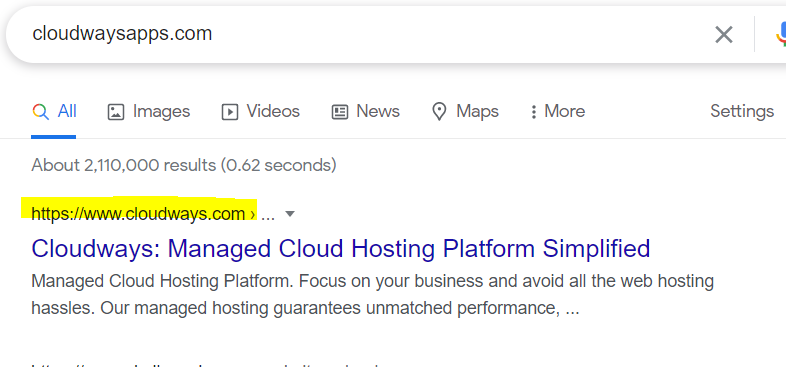The height and width of the screenshot is (367, 786).
Task: Switch to Videos results tab
Action: tap(261, 111)
